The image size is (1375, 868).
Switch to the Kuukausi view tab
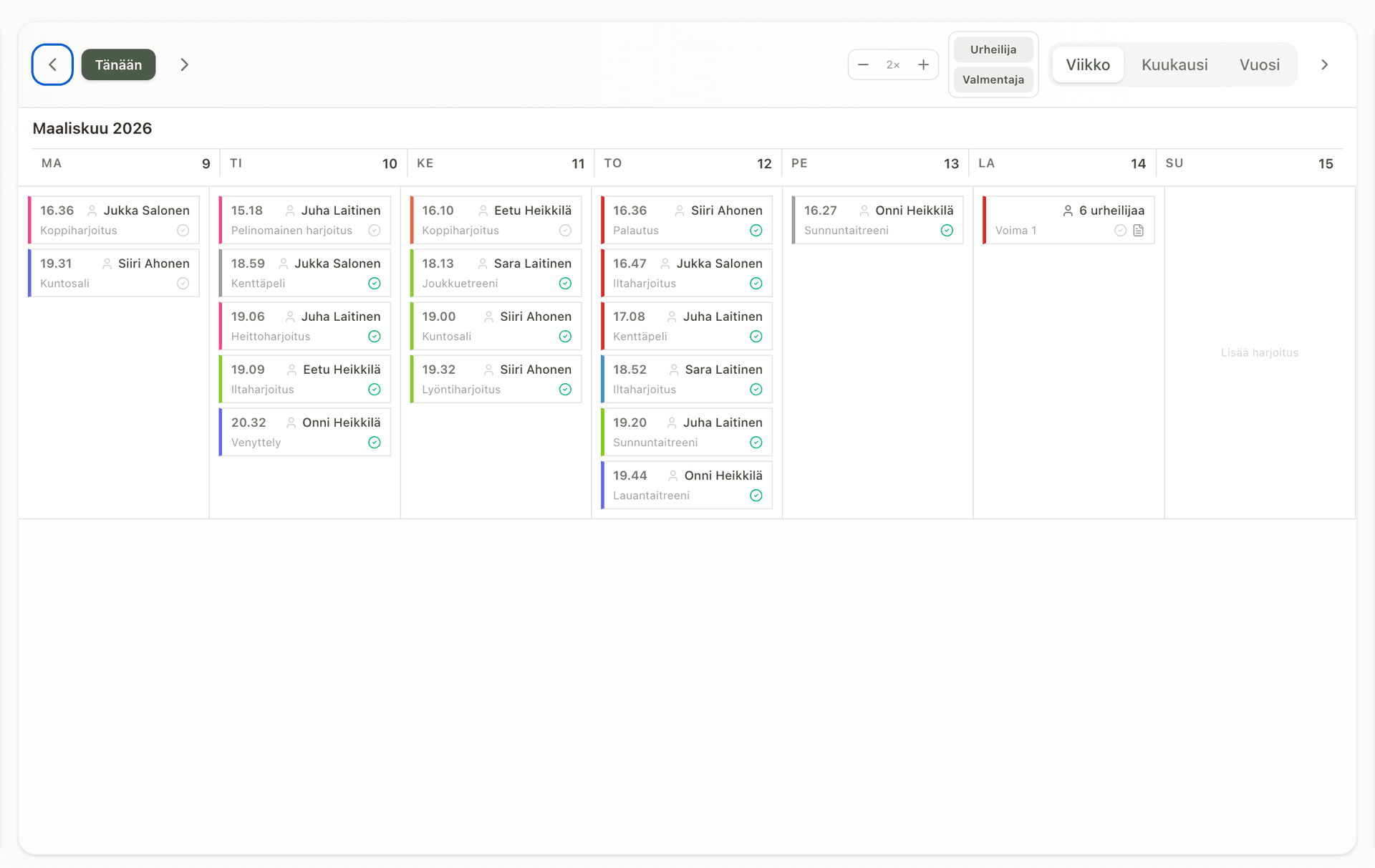click(1174, 64)
